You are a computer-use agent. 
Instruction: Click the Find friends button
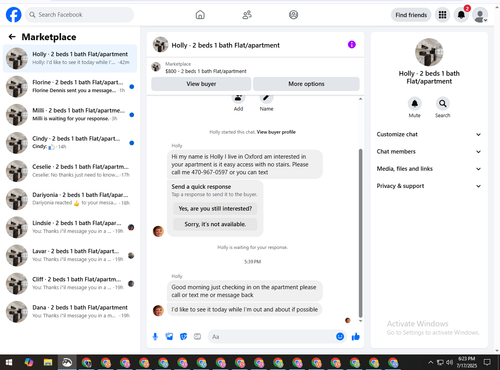coord(411,15)
